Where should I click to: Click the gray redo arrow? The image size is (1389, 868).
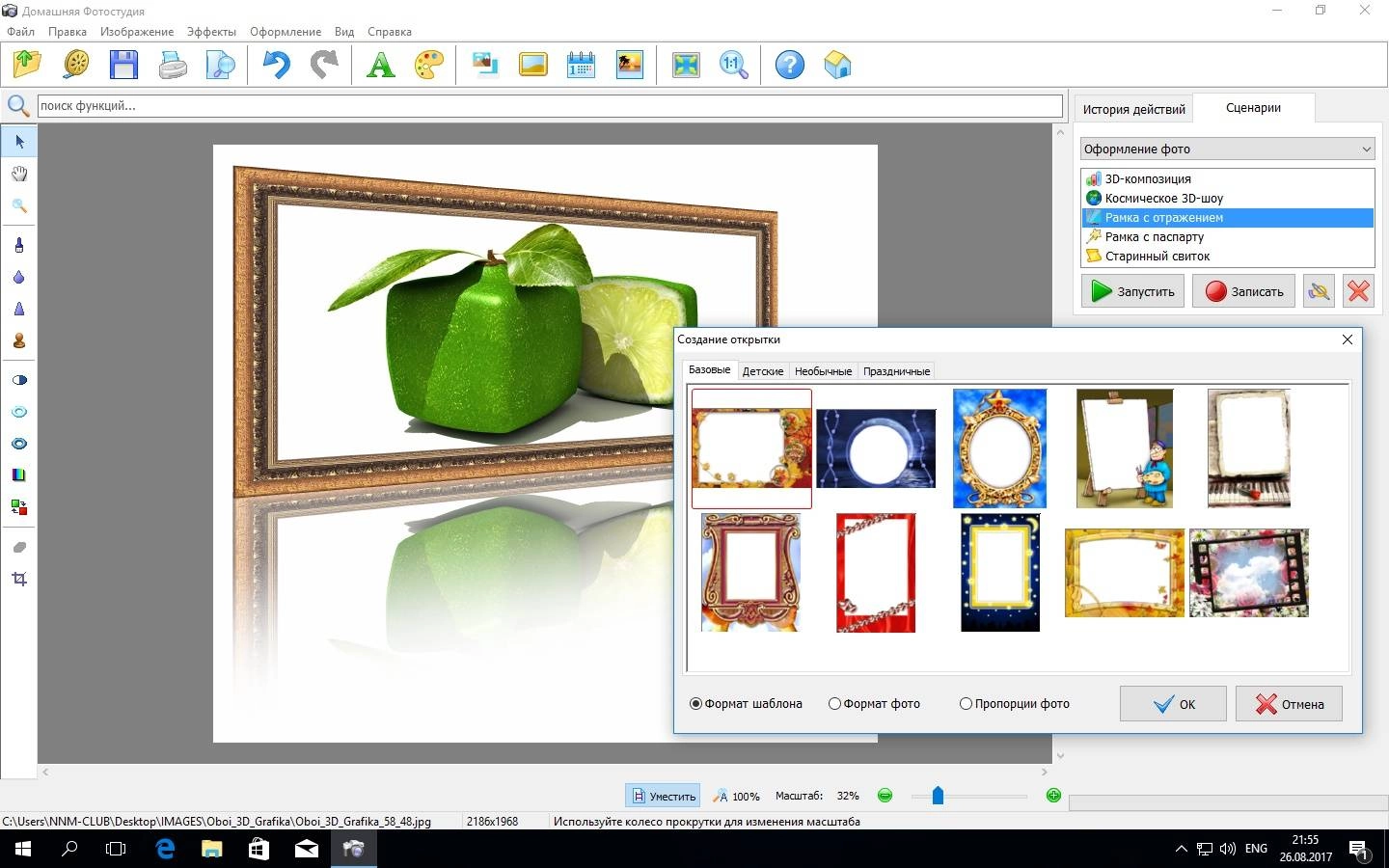point(324,65)
